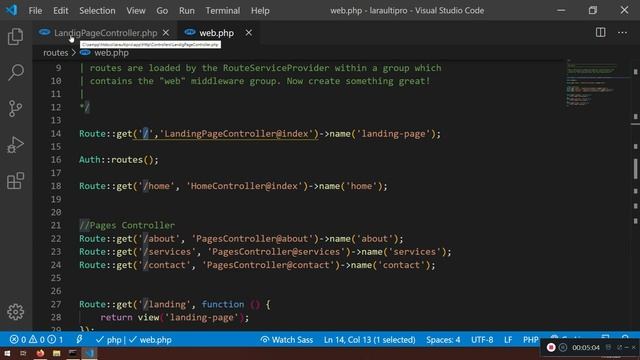Viewport: 640px width, 360px height.
Task: Change indentation via Spaces: 4
Action: [443, 340]
